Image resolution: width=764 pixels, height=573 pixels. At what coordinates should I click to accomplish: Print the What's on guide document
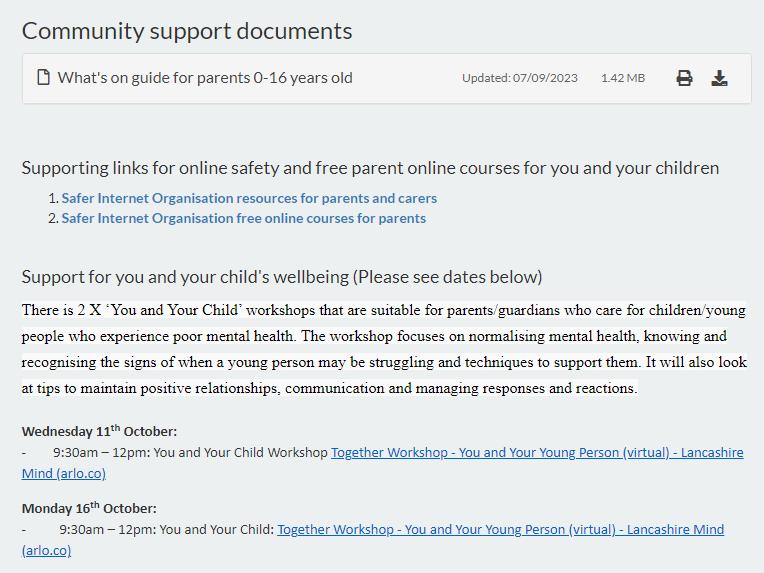[x=684, y=78]
